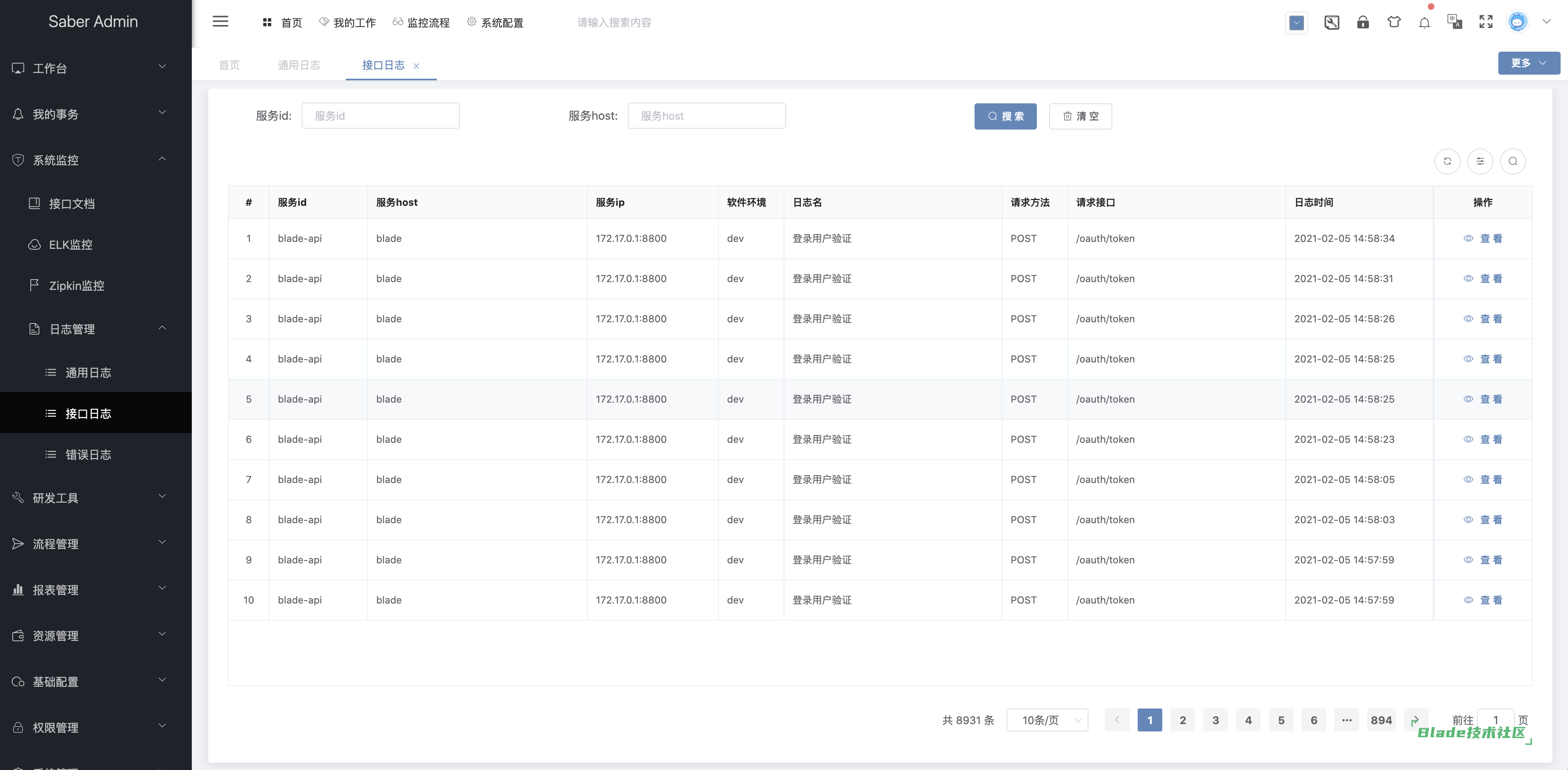Expand the 资源管理 sidebar menu
Viewport: 1568px width, 770px height.
[x=95, y=636]
